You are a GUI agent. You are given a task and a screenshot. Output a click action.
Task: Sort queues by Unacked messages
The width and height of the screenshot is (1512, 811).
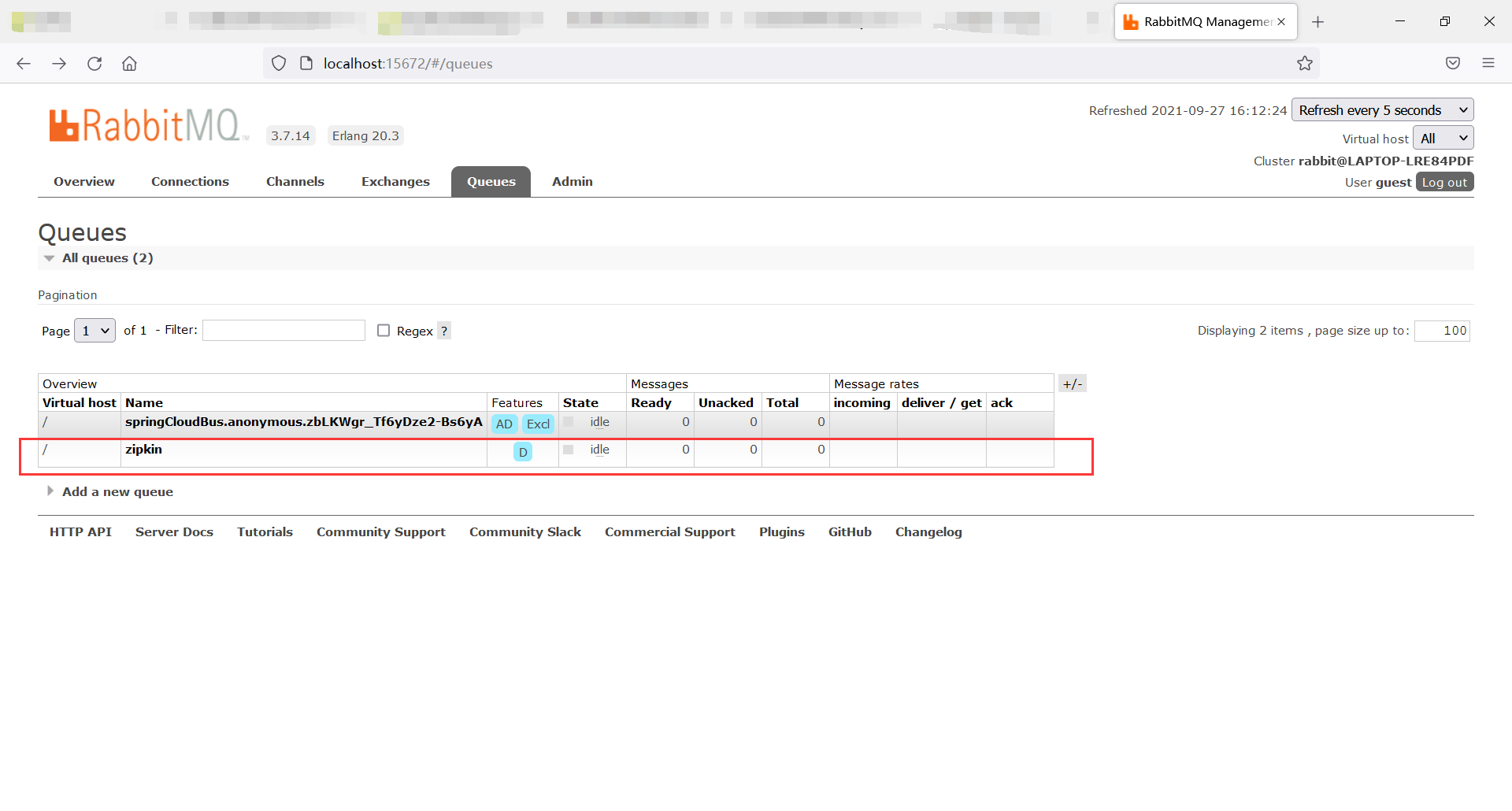pyautogui.click(x=726, y=403)
